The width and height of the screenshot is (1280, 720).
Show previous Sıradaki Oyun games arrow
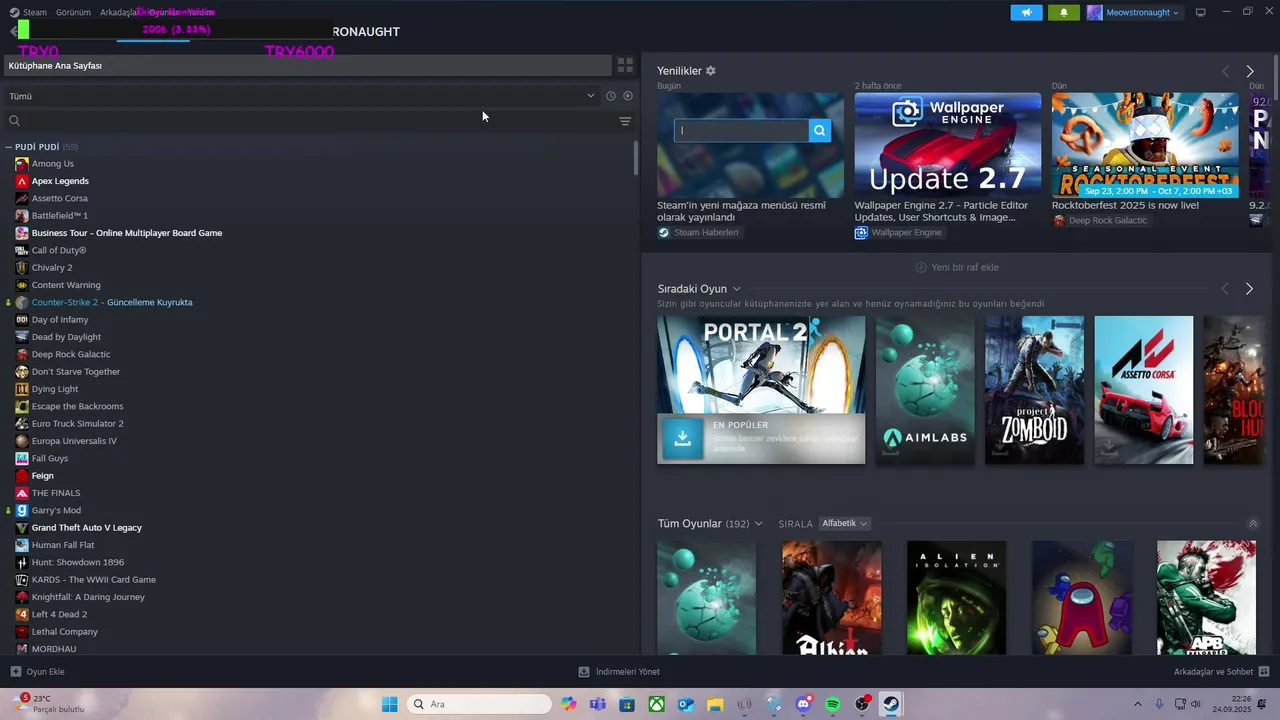1225,289
